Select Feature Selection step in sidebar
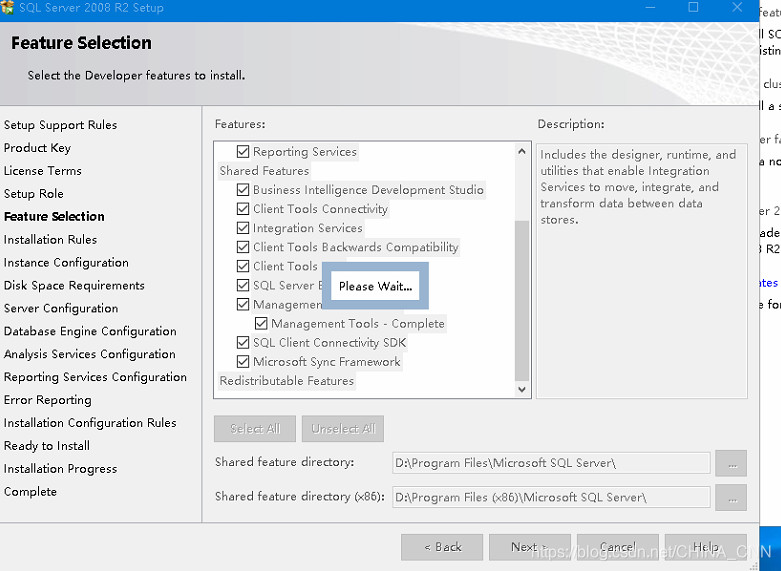The width and height of the screenshot is (781, 571). click(54, 217)
